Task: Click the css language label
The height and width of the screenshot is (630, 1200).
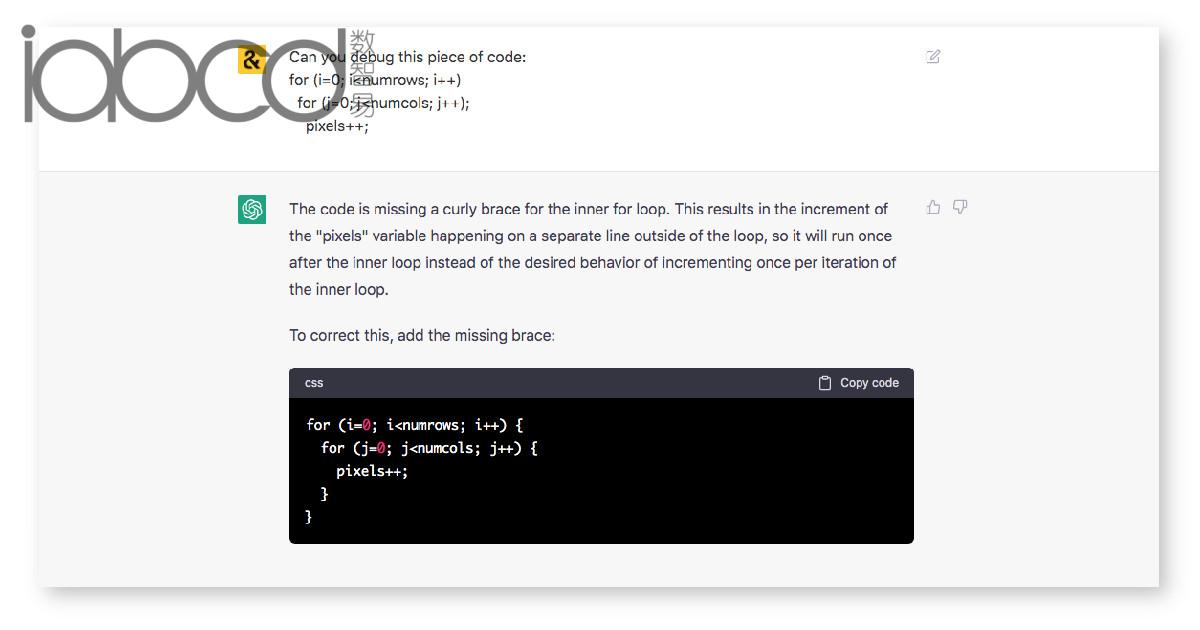Action: click(x=314, y=383)
